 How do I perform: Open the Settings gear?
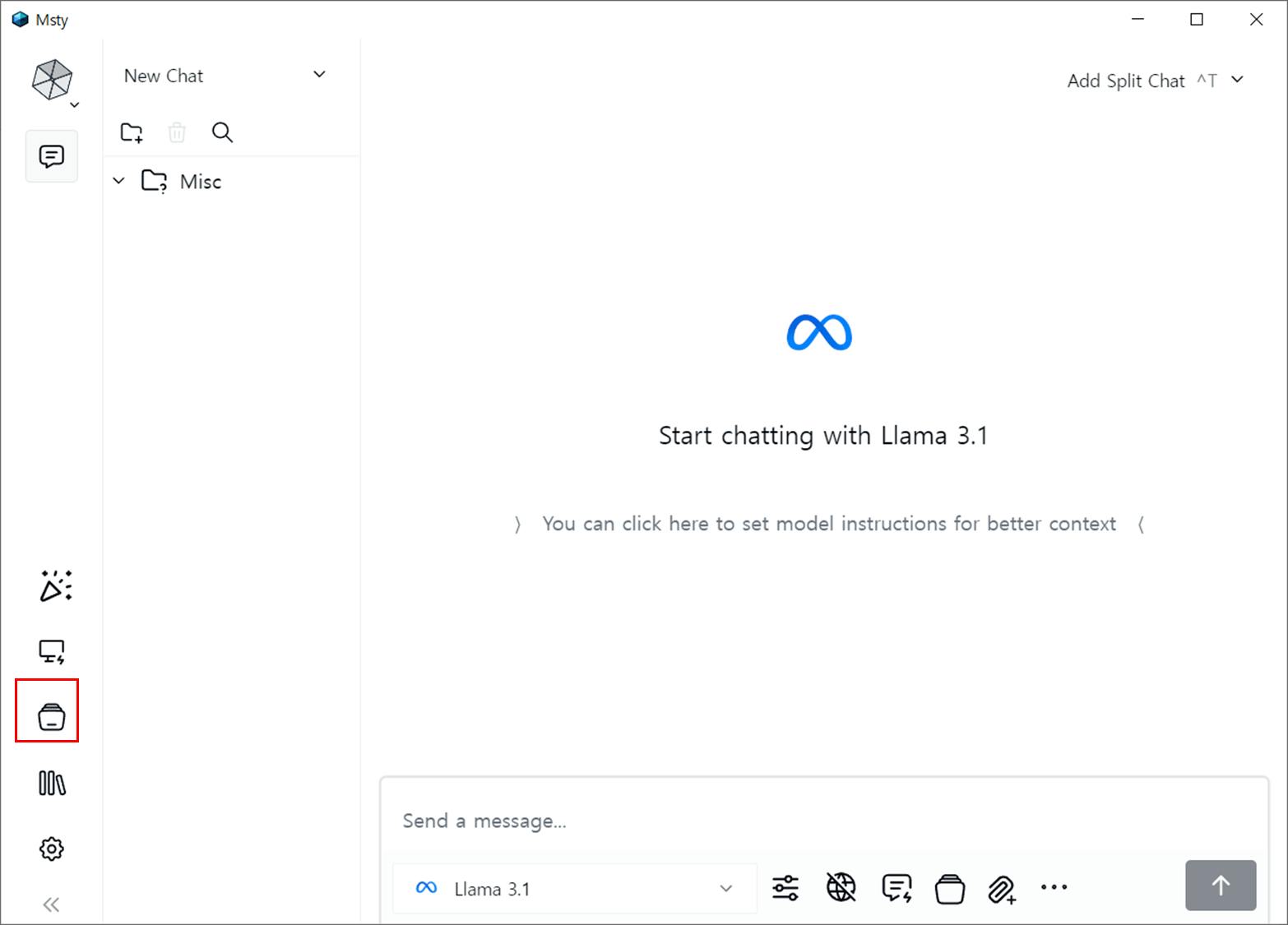click(51, 849)
